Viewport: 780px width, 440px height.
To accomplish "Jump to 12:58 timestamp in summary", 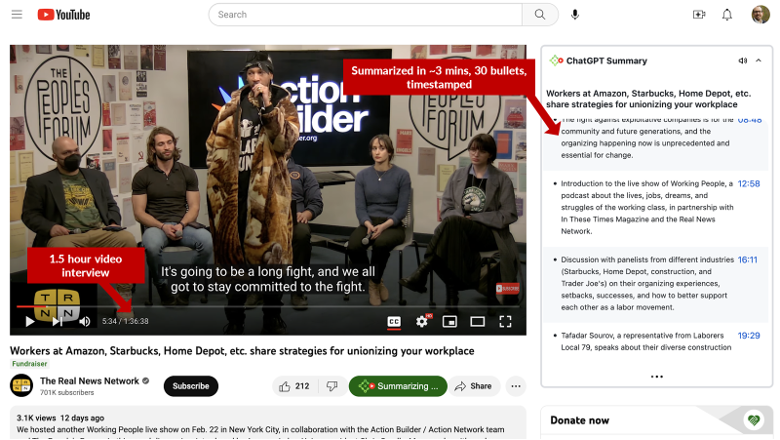I will pyautogui.click(x=748, y=184).
